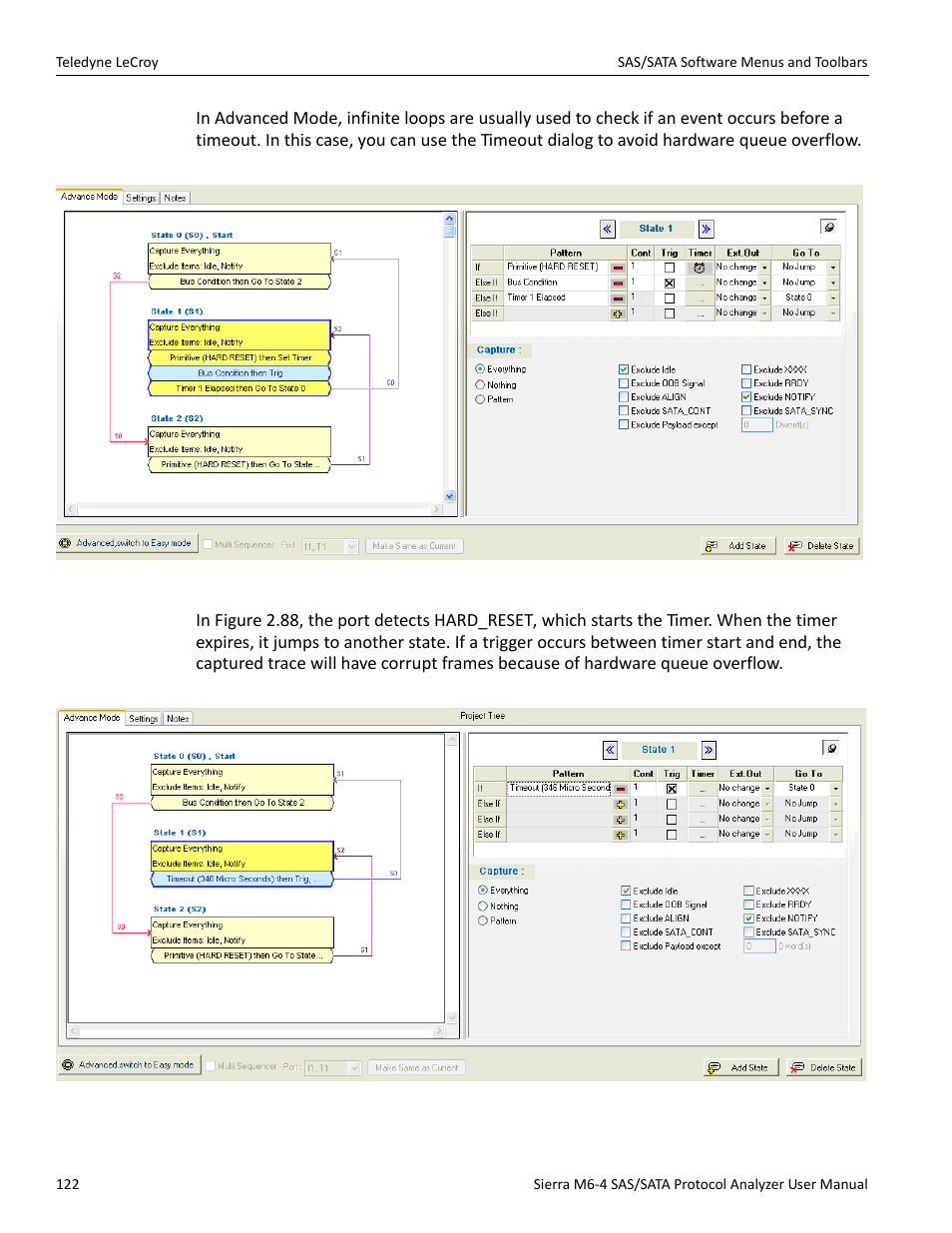Click switch-mode icon beside 'Advanced' in HARD RESET figure
952x1233 pixels.
click(x=65, y=543)
